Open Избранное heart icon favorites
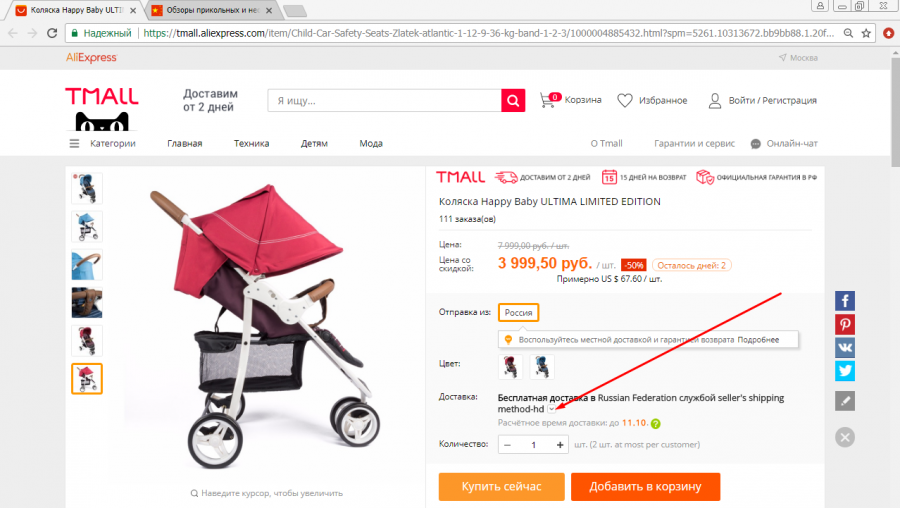 click(624, 100)
